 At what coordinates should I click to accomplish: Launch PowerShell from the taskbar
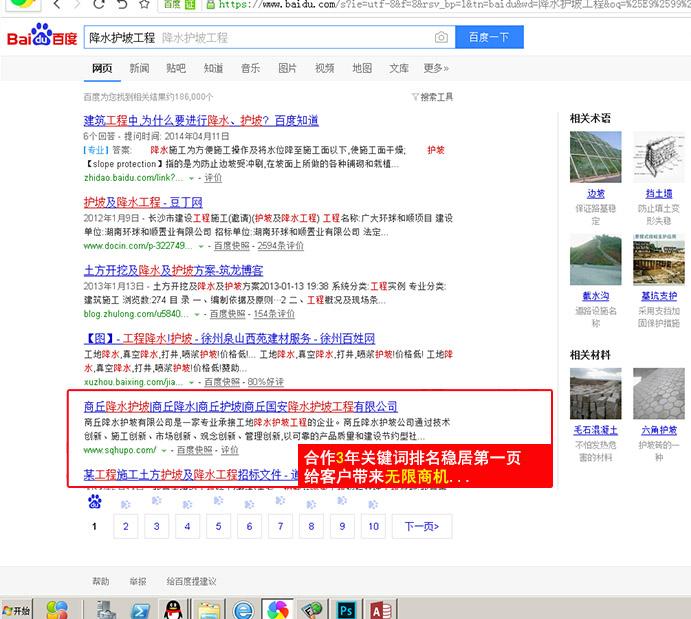coord(140,611)
